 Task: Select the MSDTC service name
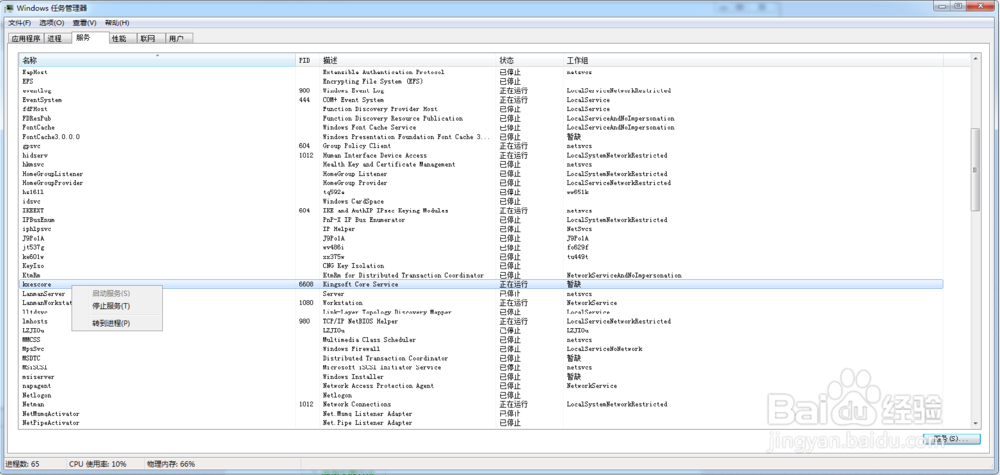[x=31, y=358]
